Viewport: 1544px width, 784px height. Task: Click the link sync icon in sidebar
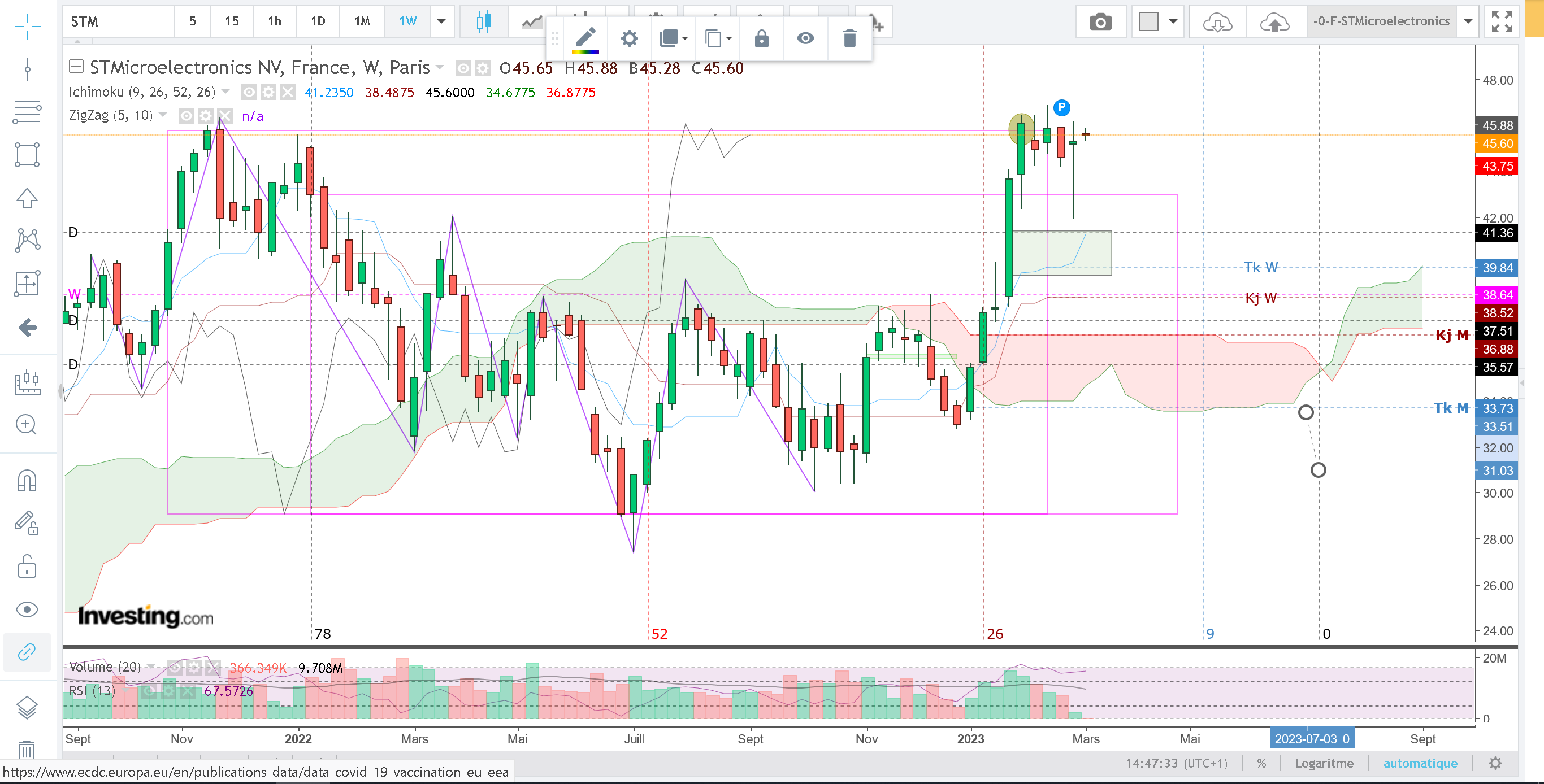click(x=27, y=652)
